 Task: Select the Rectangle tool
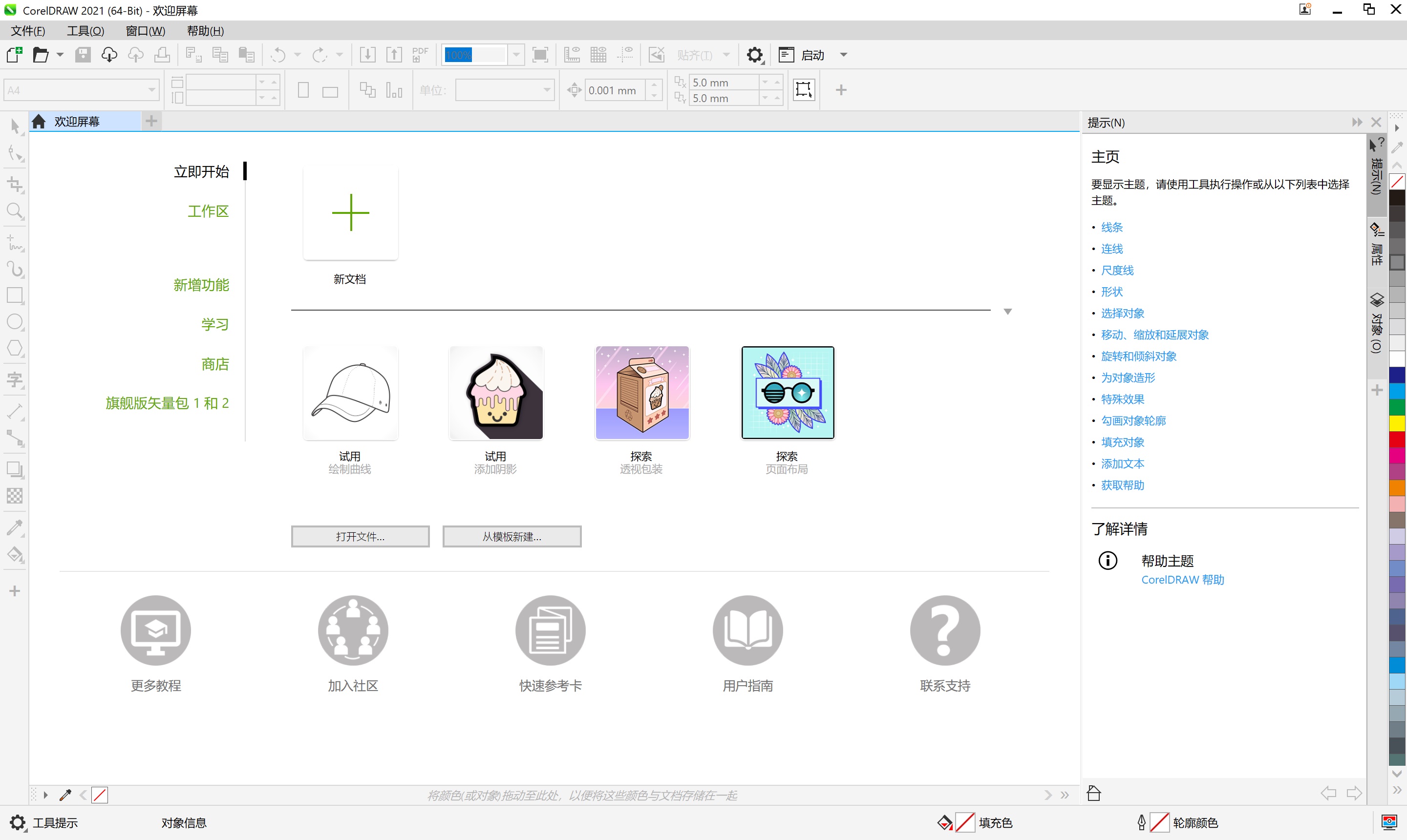coord(15,295)
